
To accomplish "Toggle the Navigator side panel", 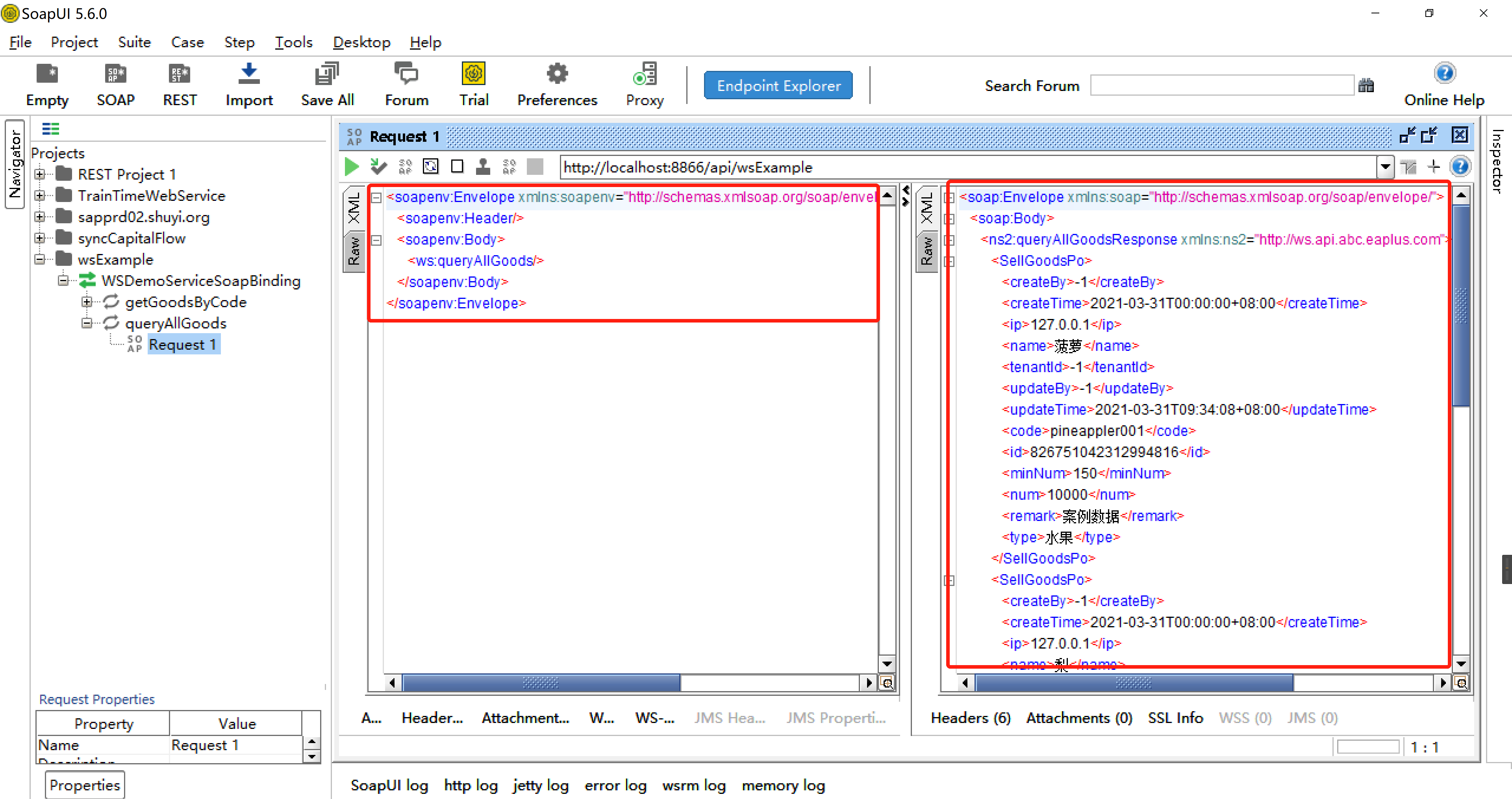I will [x=15, y=164].
